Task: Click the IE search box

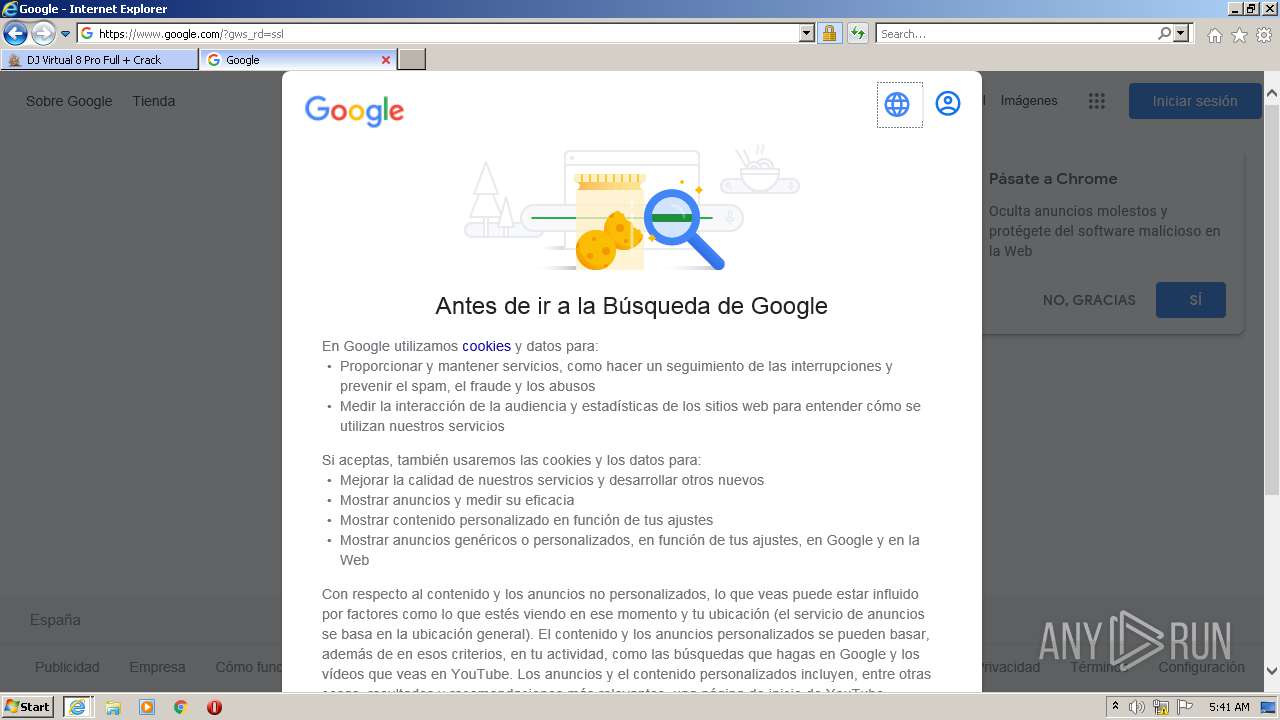Action: click(x=1016, y=33)
